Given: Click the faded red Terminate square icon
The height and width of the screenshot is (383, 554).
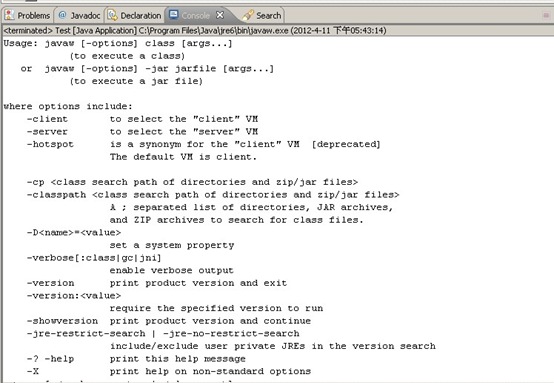Looking at the screenshot, I should 546,15.
